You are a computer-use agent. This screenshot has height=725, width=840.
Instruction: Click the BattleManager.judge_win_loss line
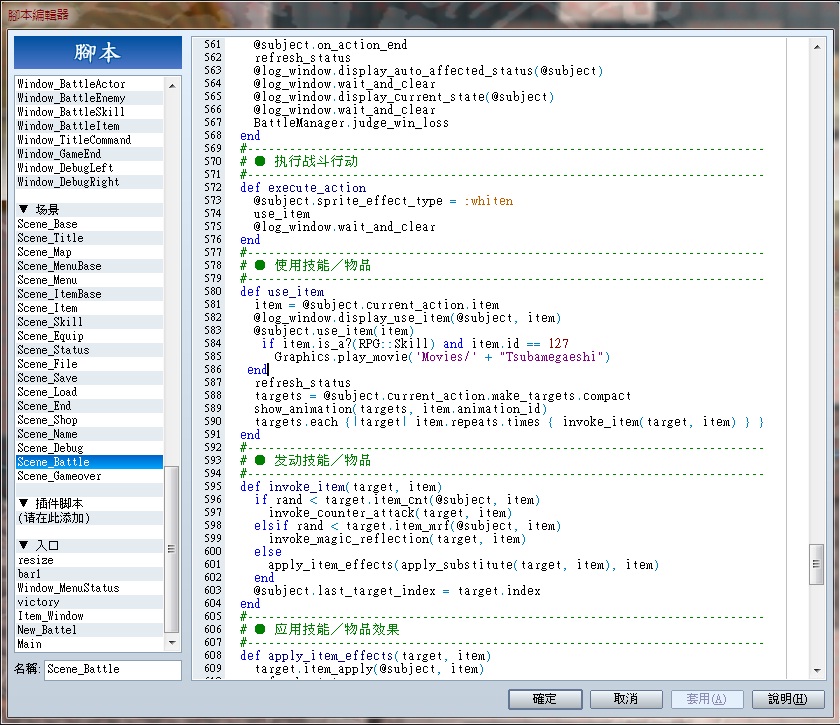[x=351, y=123]
